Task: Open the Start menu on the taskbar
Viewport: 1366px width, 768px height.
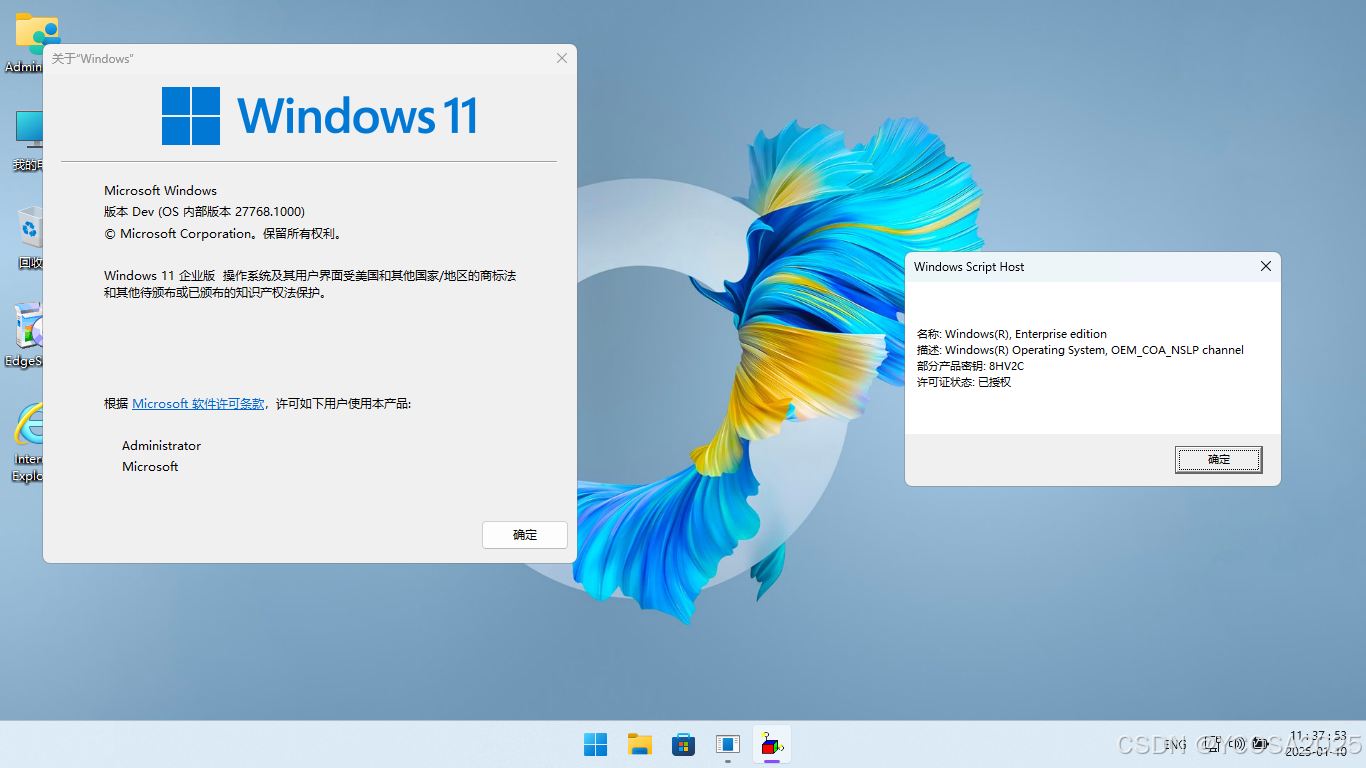Action: click(595, 744)
